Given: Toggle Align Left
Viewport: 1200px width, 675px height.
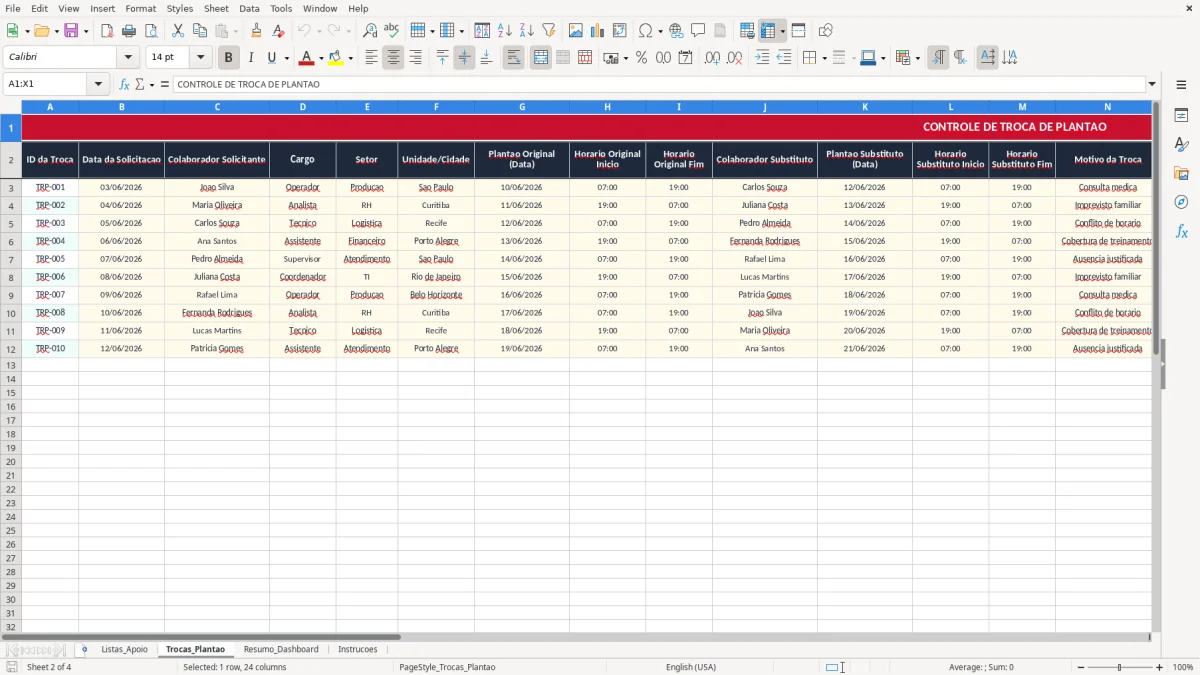Looking at the screenshot, I should coord(371,58).
